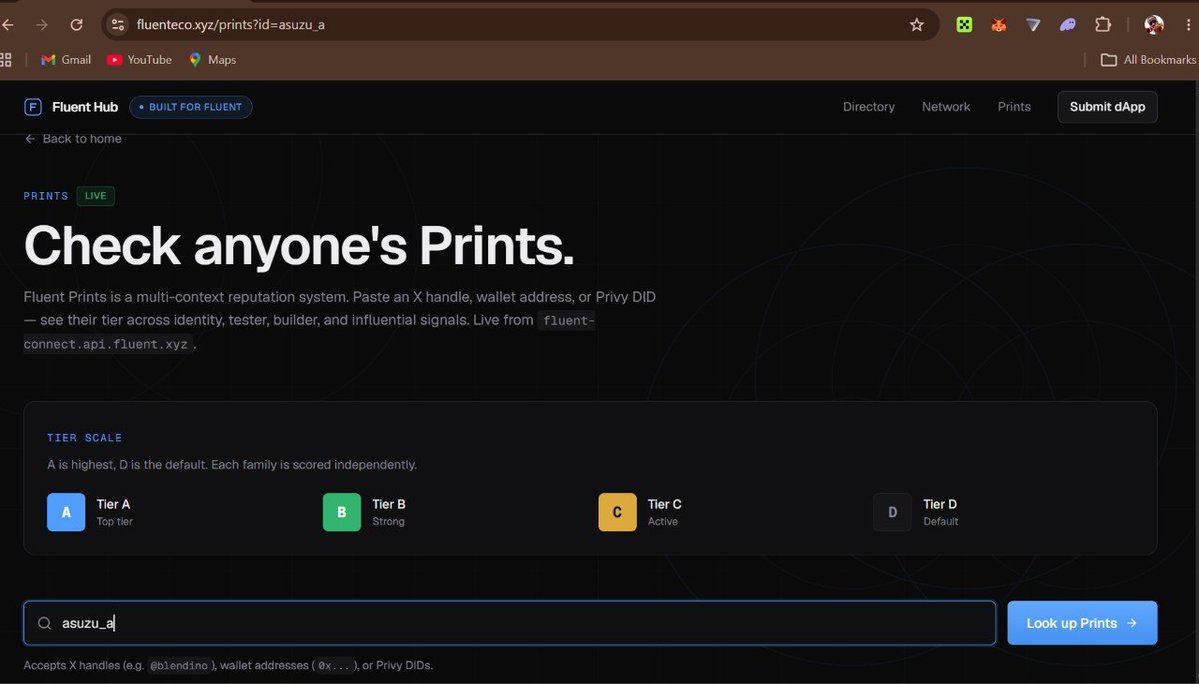Open the green dice extension icon
1199x684 pixels.
point(964,24)
